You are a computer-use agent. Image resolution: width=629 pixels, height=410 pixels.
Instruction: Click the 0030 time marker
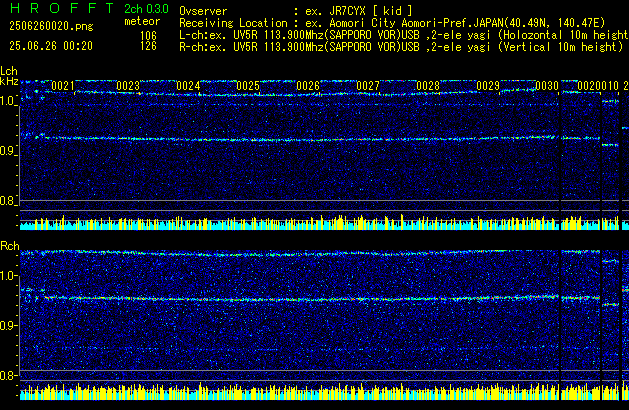(x=547, y=86)
